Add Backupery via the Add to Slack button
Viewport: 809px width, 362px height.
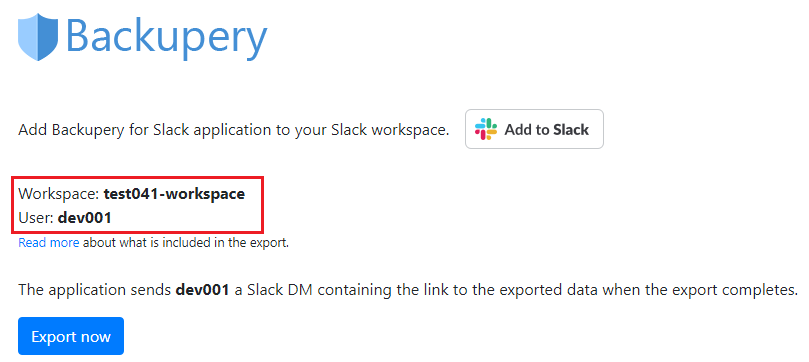coord(534,129)
